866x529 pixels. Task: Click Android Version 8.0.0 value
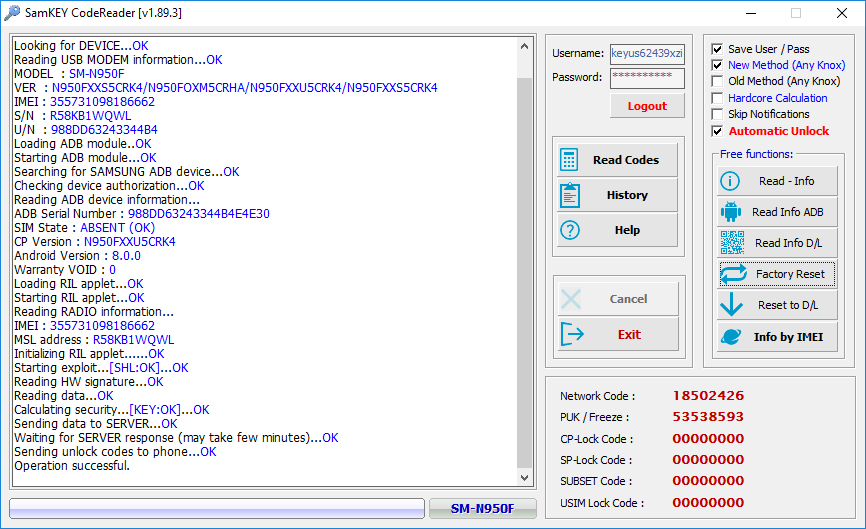click(126, 256)
